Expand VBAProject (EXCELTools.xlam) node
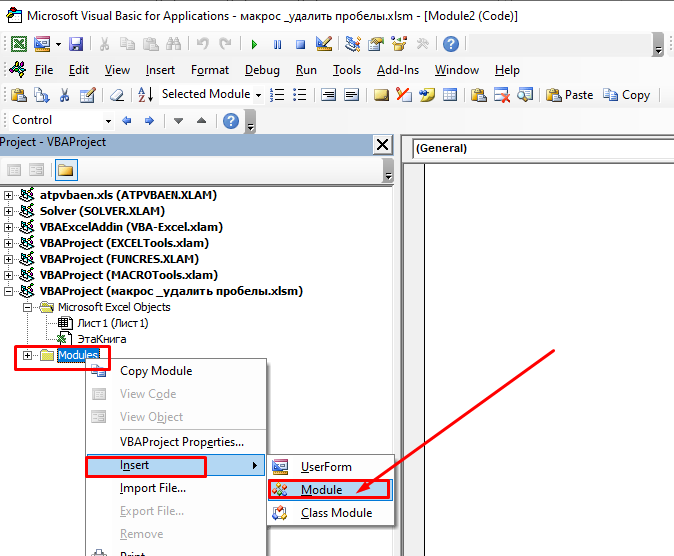The image size is (674, 556). [x=8, y=243]
